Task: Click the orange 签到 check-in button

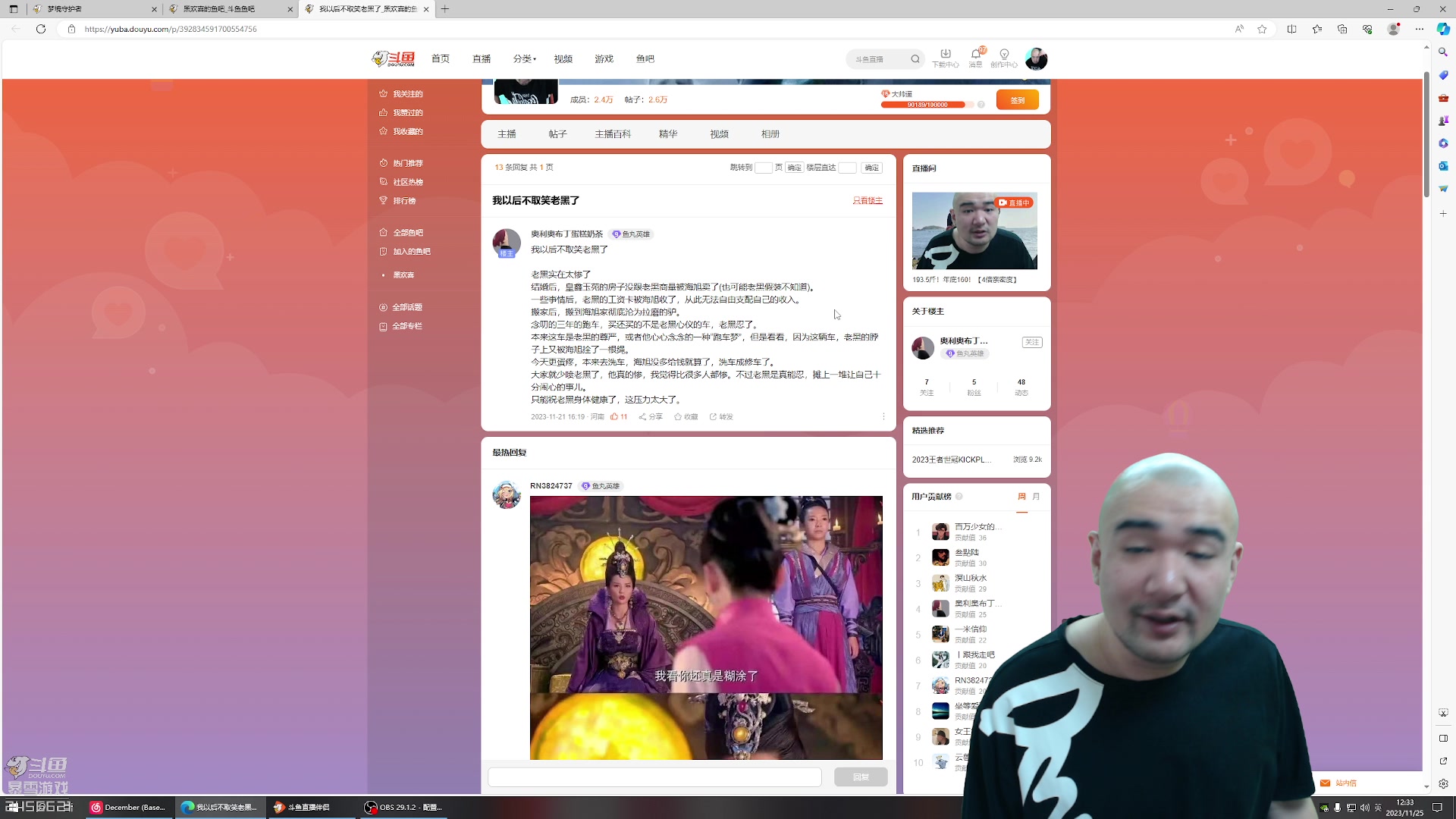Action: point(1018,100)
